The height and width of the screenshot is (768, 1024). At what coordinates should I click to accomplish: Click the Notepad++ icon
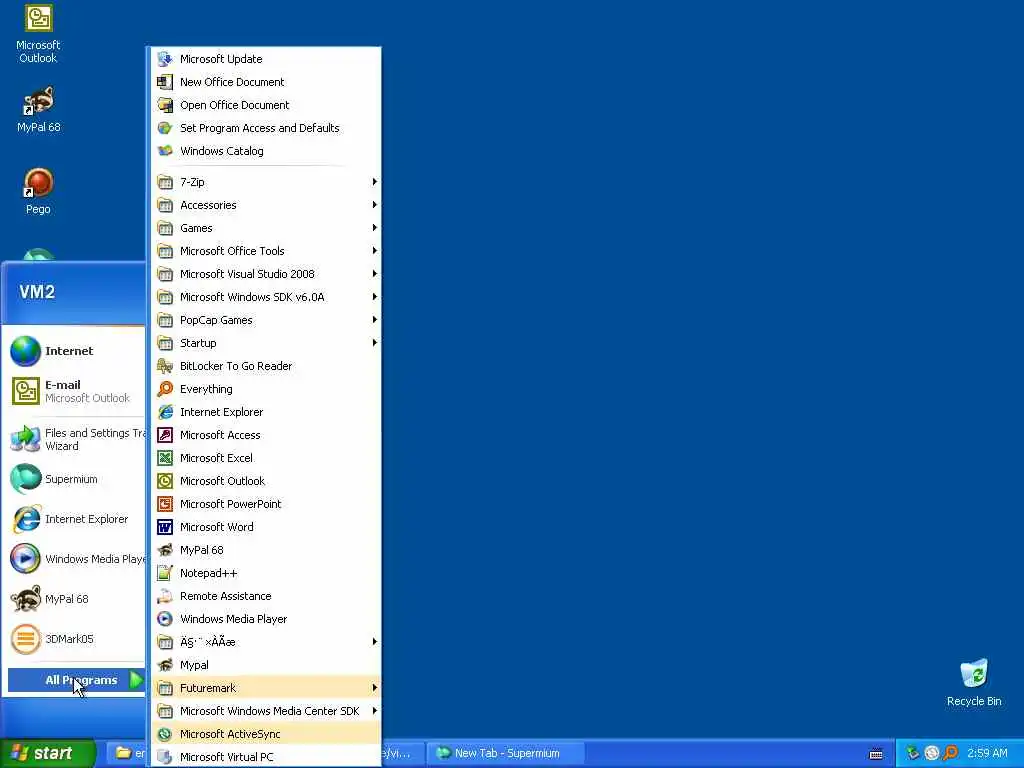[165, 573]
